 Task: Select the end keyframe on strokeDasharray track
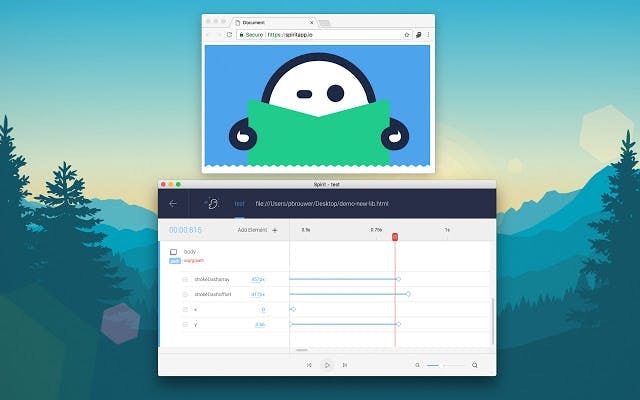[x=399, y=279]
